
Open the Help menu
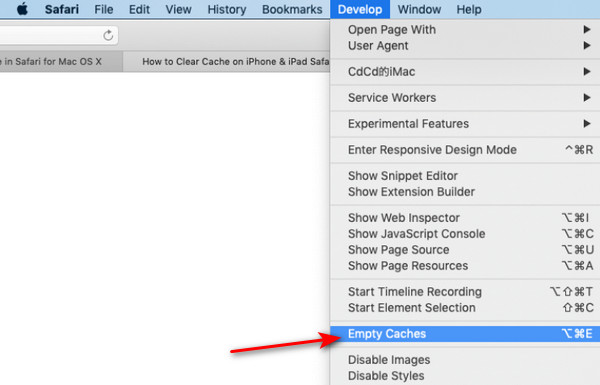(x=469, y=9)
